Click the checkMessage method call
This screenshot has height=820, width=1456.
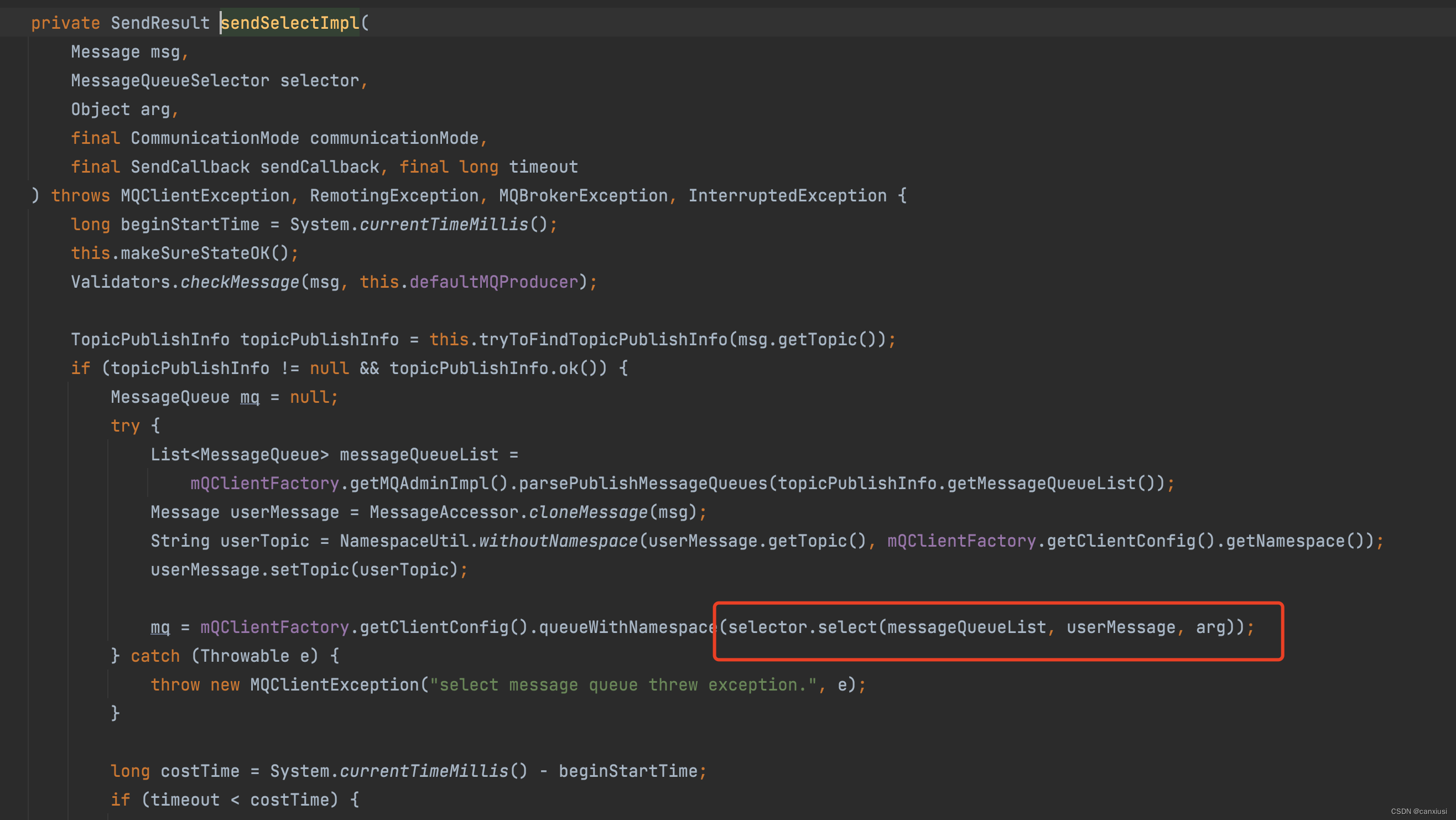point(240,282)
